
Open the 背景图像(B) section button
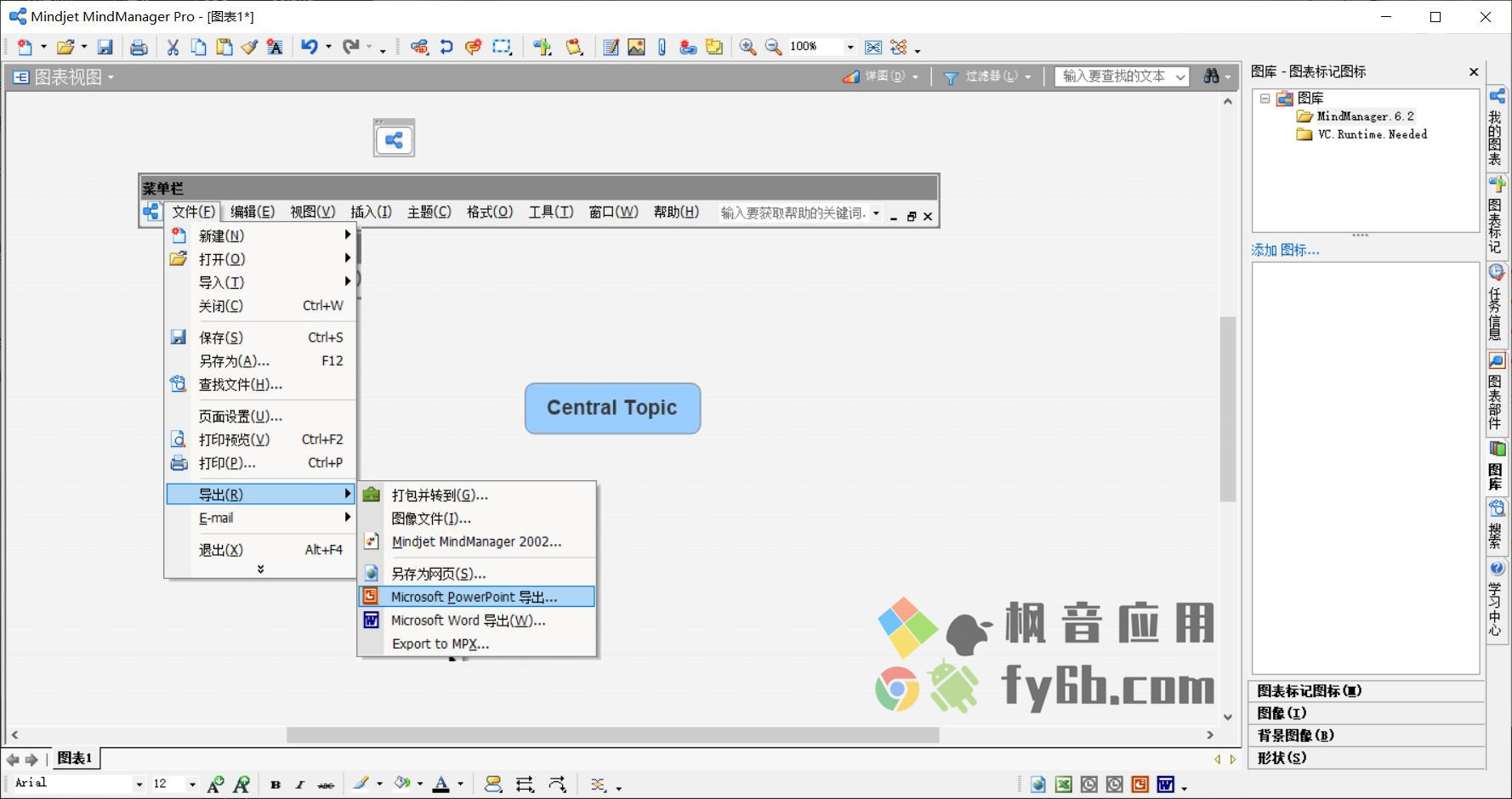[1367, 735]
